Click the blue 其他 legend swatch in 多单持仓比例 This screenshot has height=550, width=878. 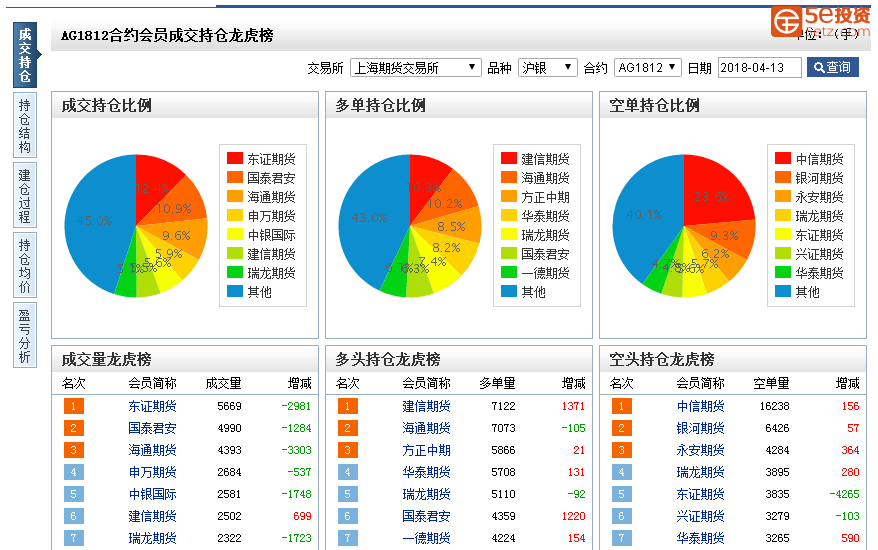508,291
